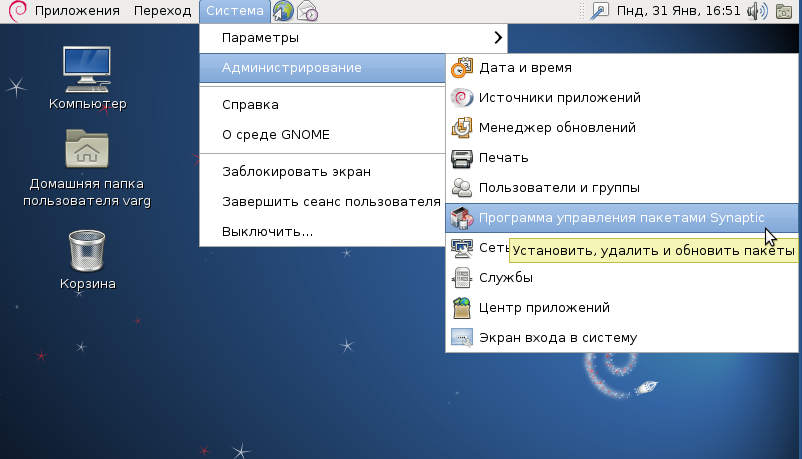The width and height of the screenshot is (802, 459).
Task: Open the Корзина trash icon
Action: [x=87, y=250]
